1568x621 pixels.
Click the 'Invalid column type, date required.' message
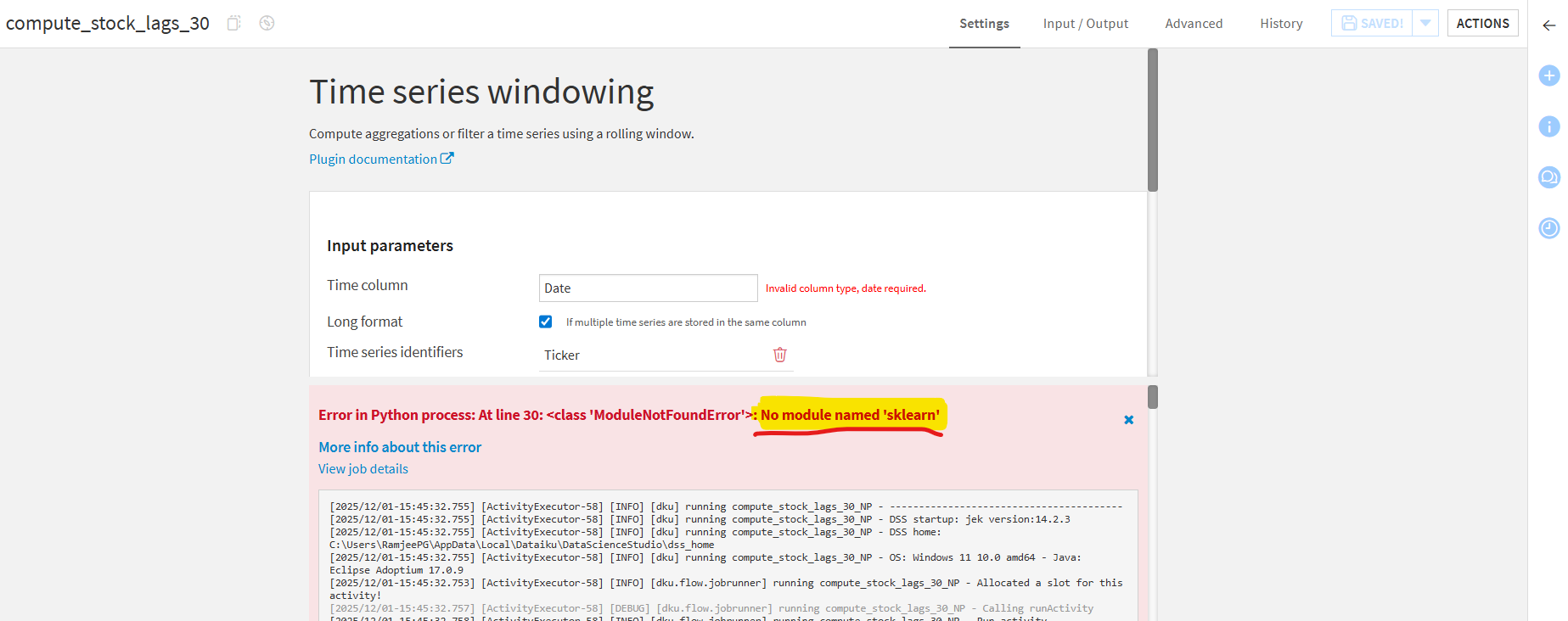point(846,288)
